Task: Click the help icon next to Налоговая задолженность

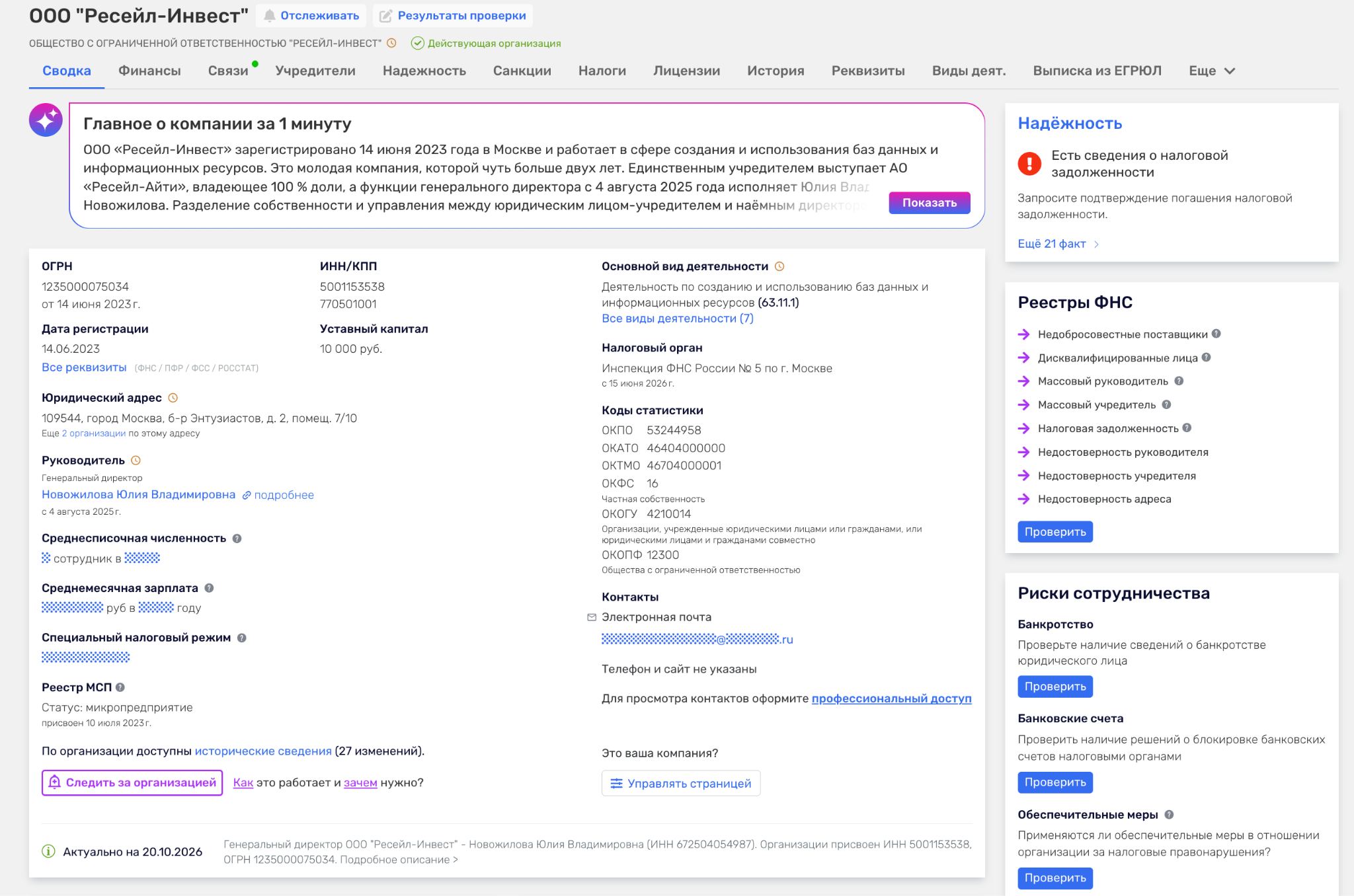Action: [x=1187, y=428]
